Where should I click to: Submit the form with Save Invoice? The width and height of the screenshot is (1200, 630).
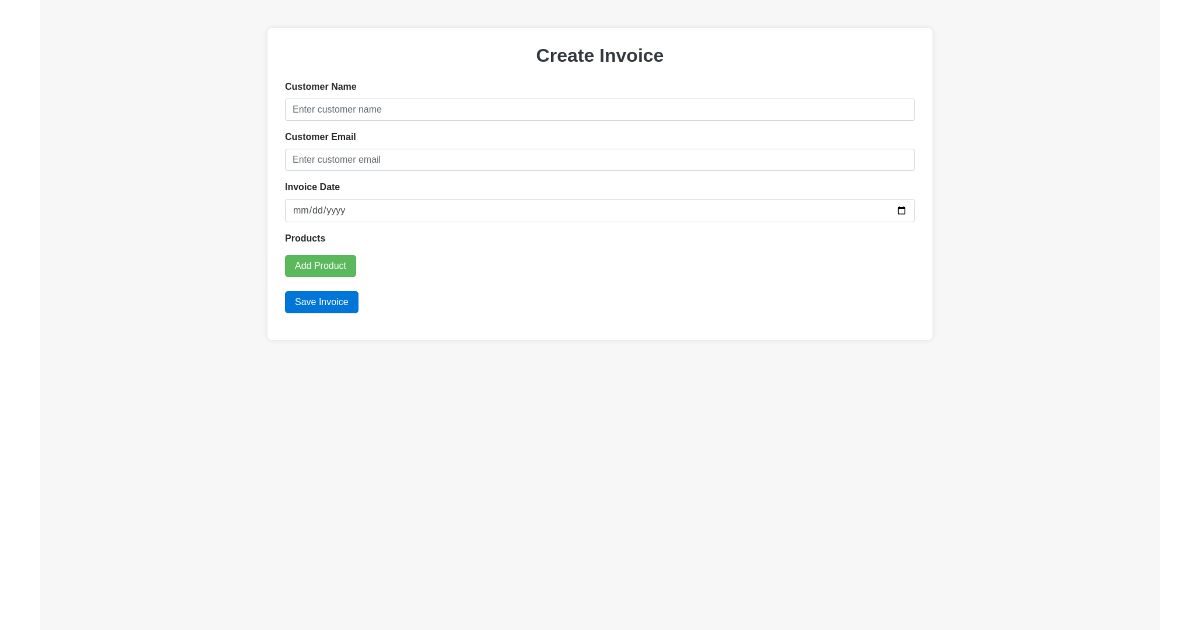(321, 302)
